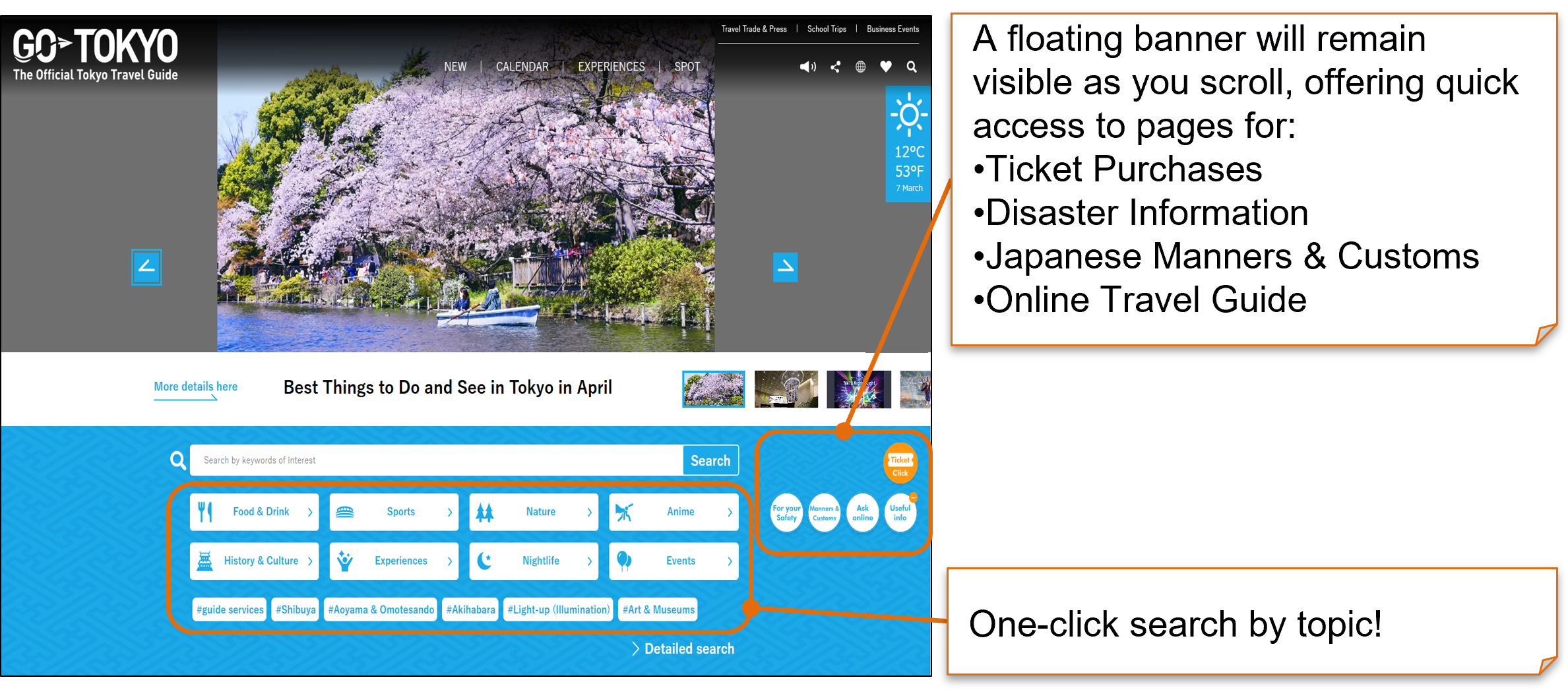This screenshot has height=690, width=1568.
Task: Open the share icon in the header
Action: pyautogui.click(x=835, y=67)
